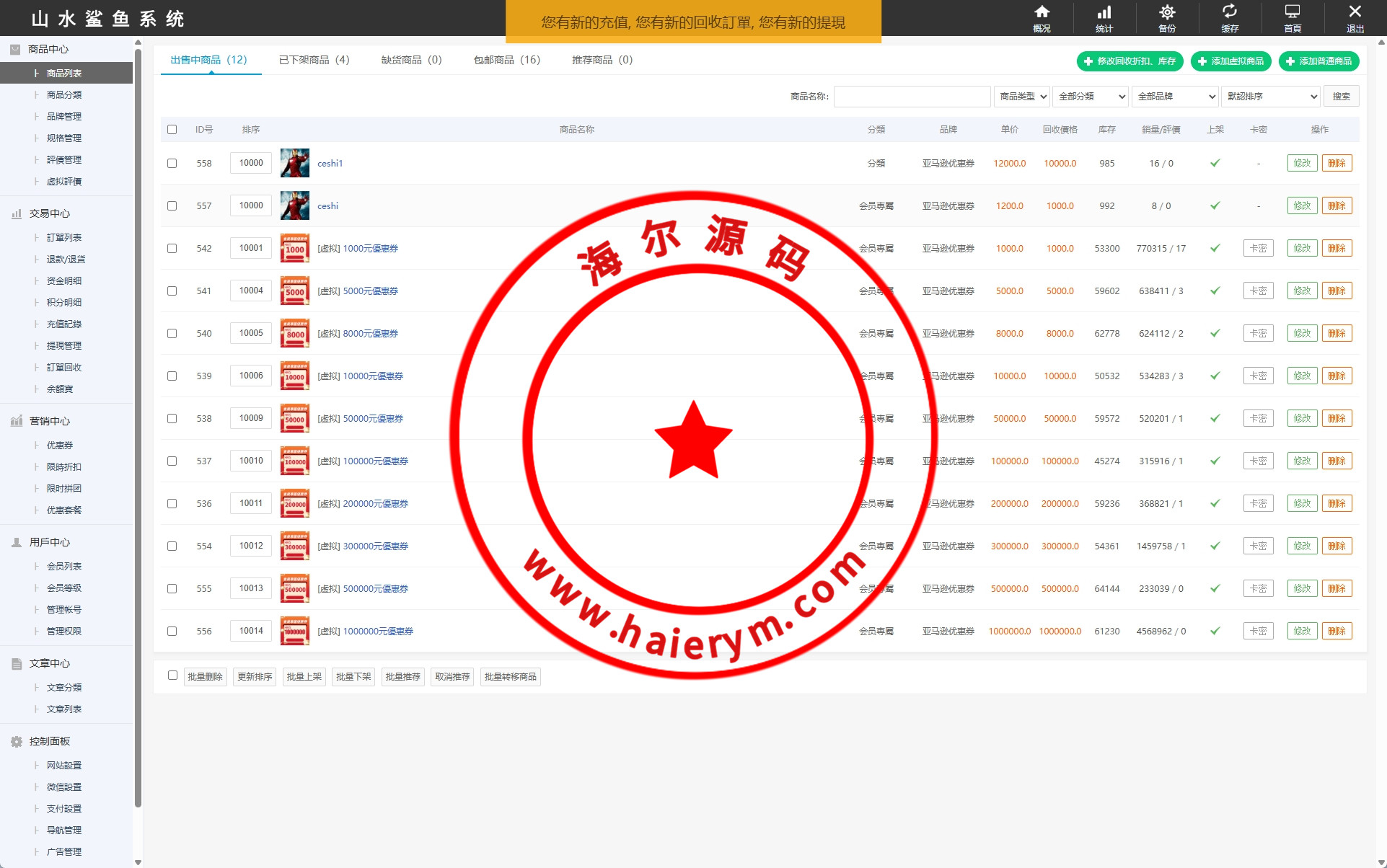Click the 备份 backup gear icon

(1166, 12)
